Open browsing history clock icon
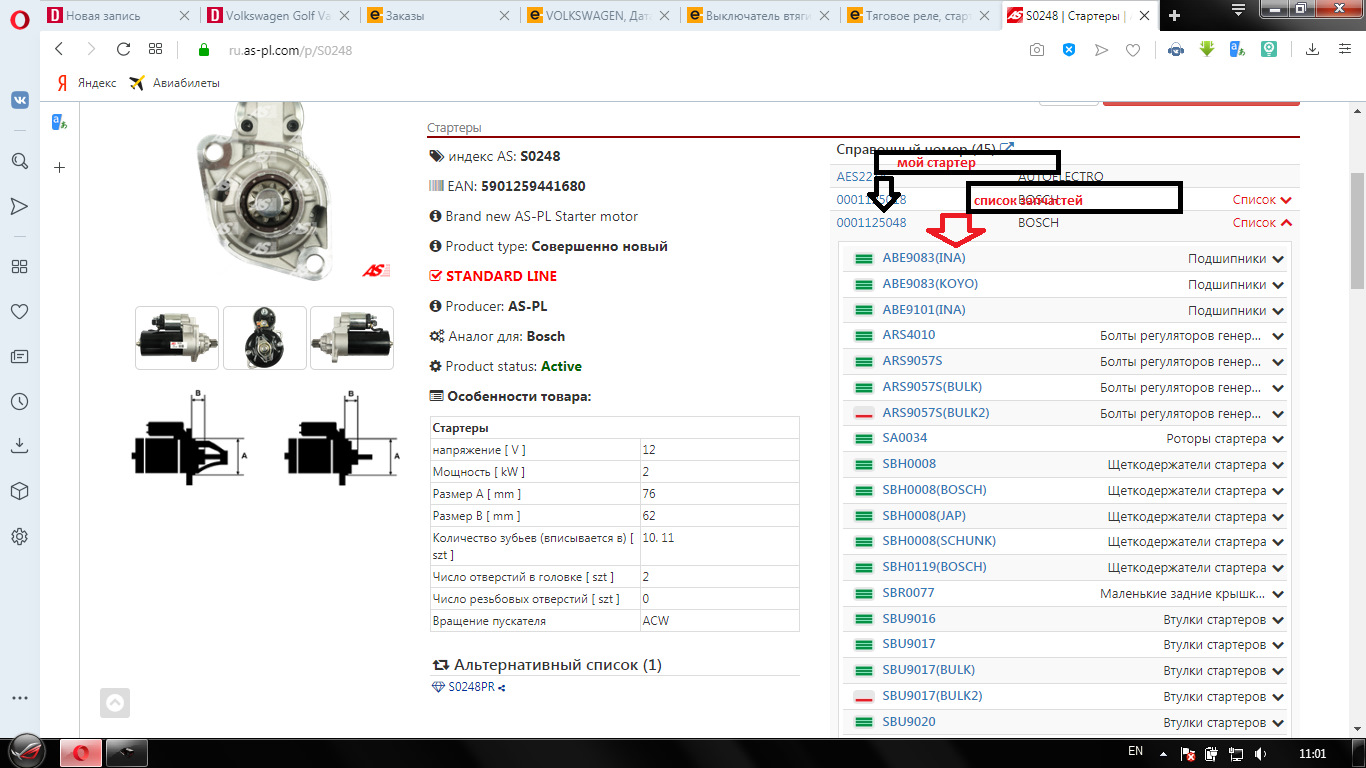1366x768 pixels. pyautogui.click(x=19, y=401)
